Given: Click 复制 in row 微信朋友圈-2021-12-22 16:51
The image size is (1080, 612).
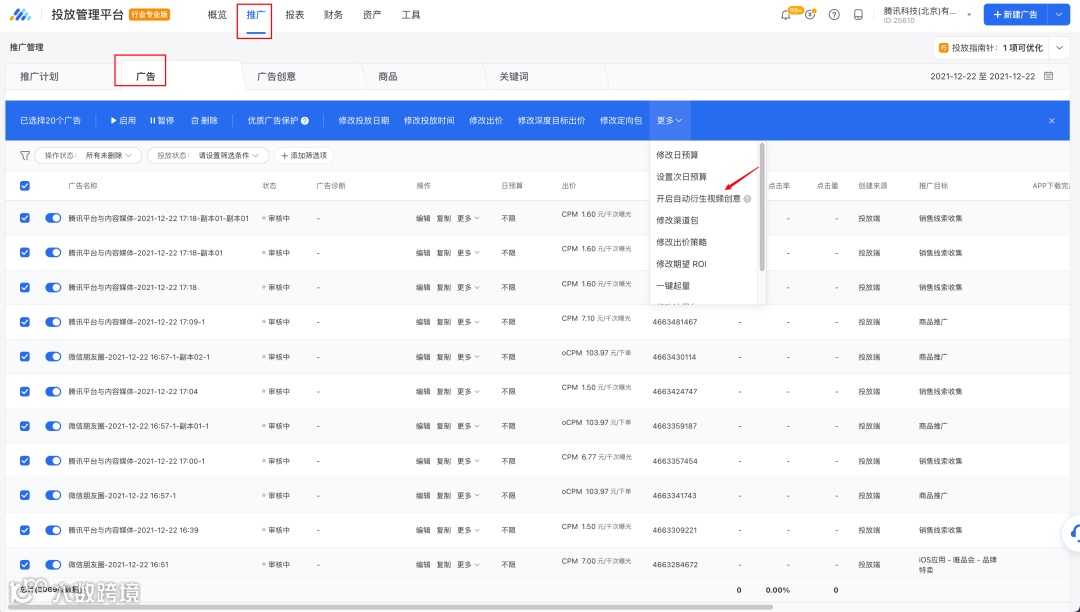Looking at the screenshot, I should click(x=444, y=564).
